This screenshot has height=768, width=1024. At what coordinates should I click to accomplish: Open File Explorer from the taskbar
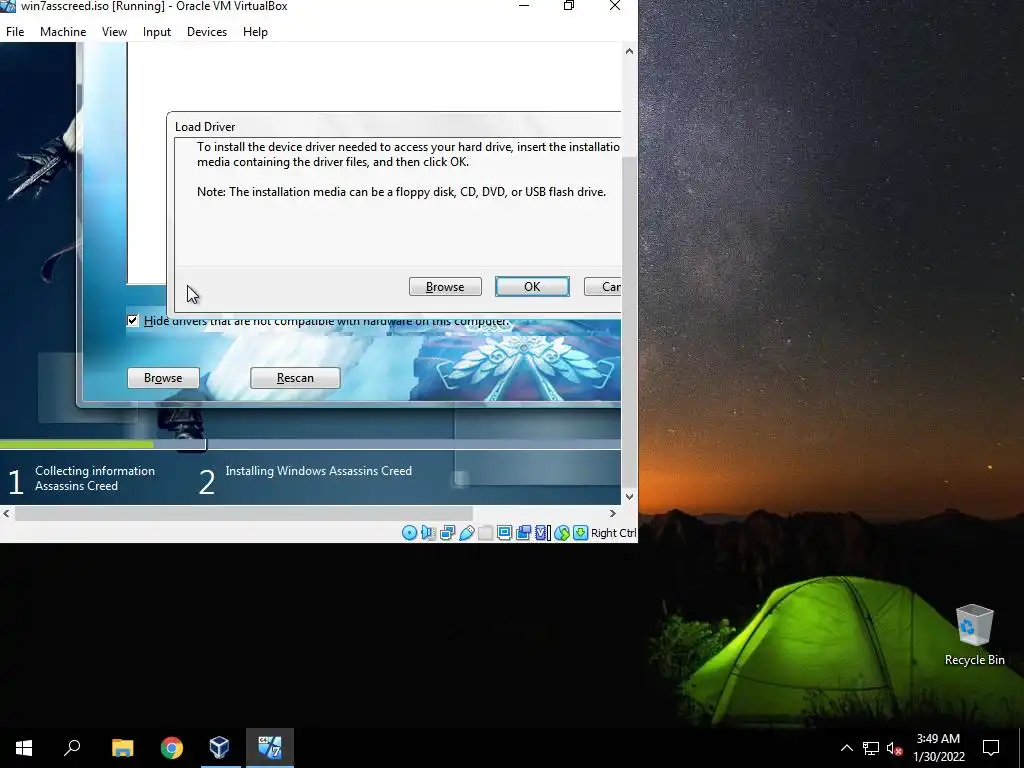pyautogui.click(x=122, y=748)
